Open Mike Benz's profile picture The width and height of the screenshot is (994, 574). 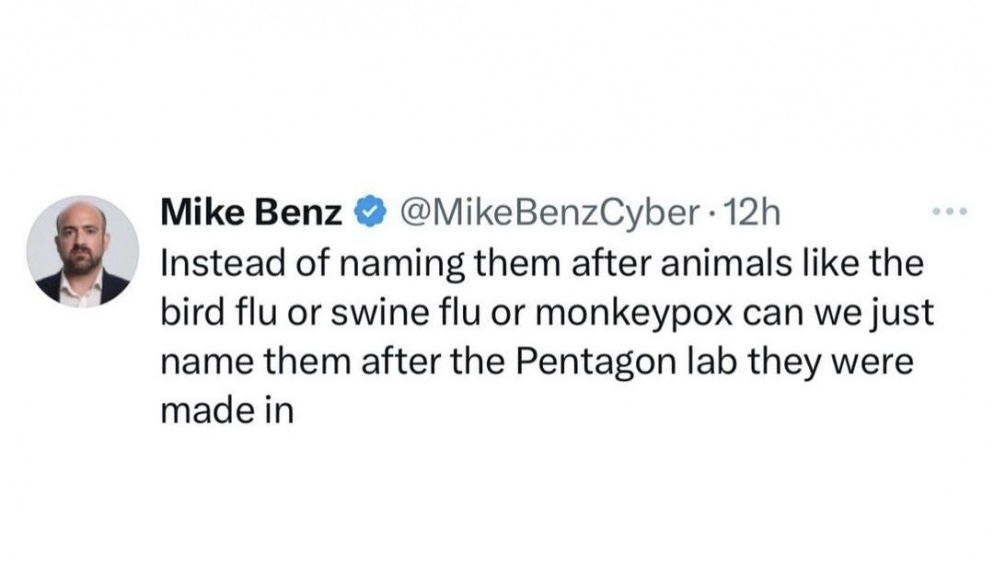[83, 252]
